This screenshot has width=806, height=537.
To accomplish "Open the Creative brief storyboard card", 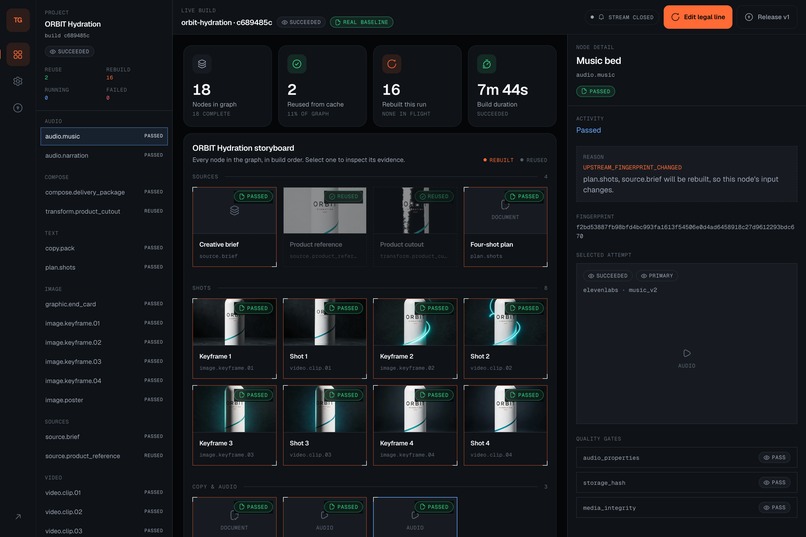I will pyautogui.click(x=234, y=227).
